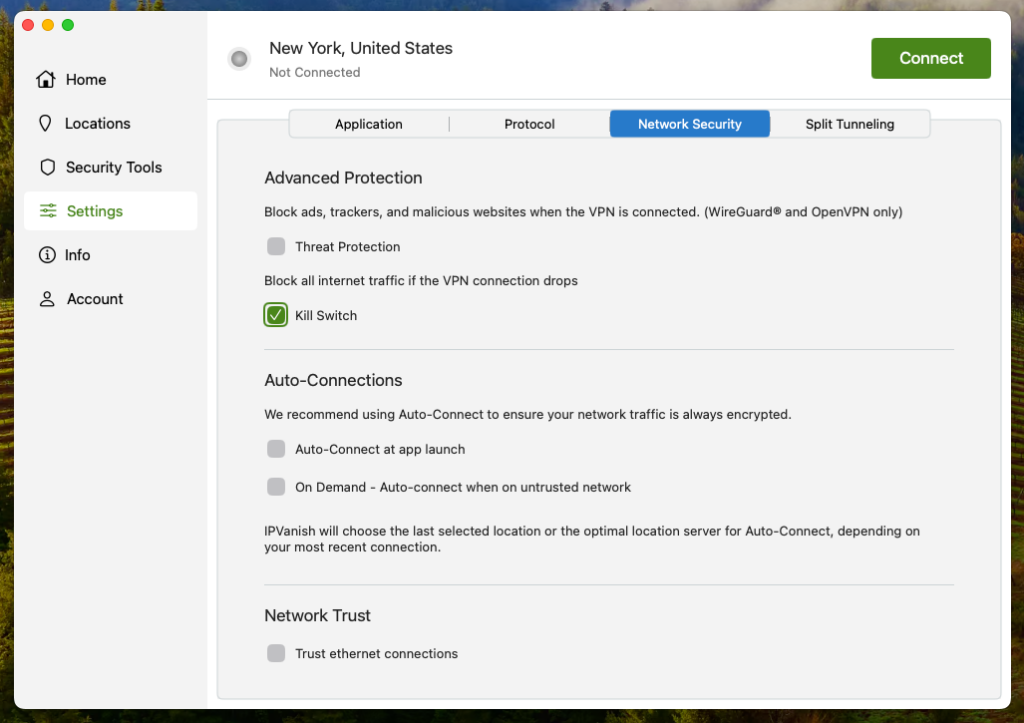1024x723 pixels.
Task: Click the Home house icon in sidebar
Action: tap(46, 79)
